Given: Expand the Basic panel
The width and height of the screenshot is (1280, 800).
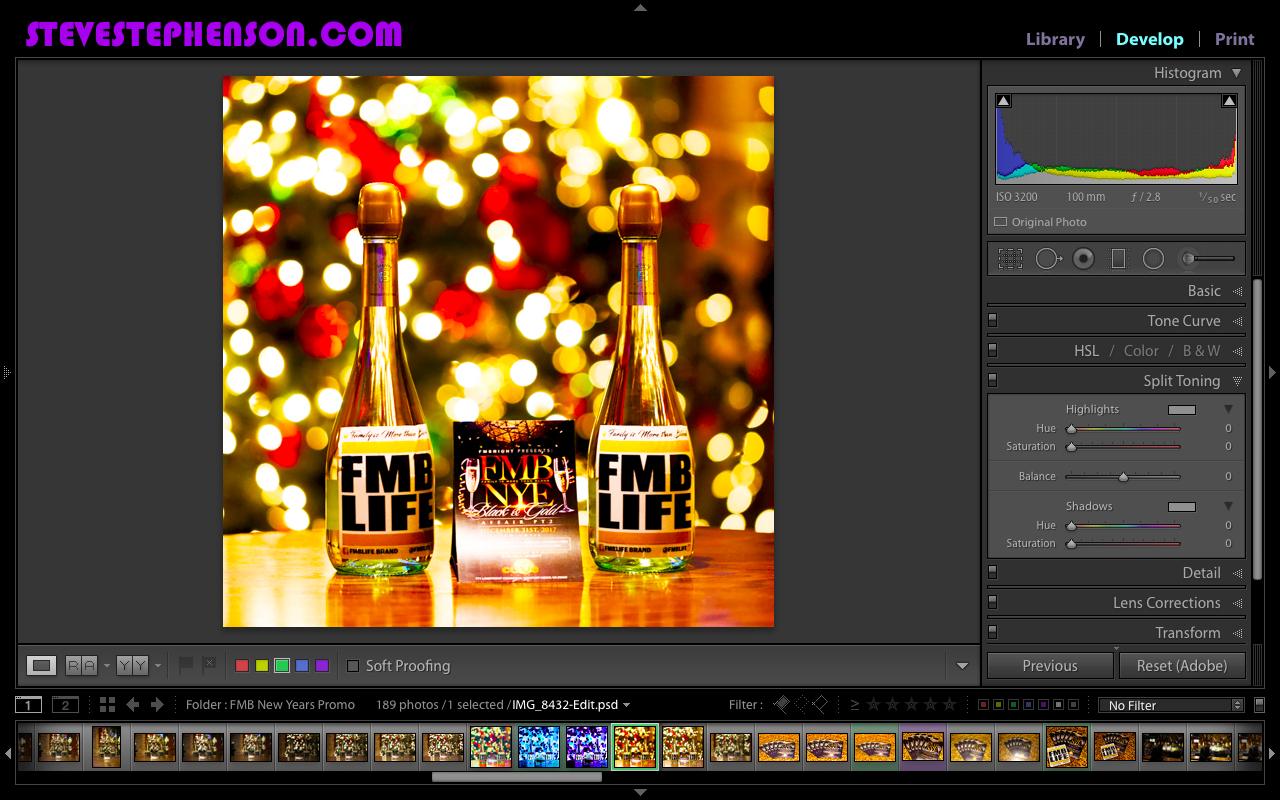Looking at the screenshot, I should (1237, 291).
